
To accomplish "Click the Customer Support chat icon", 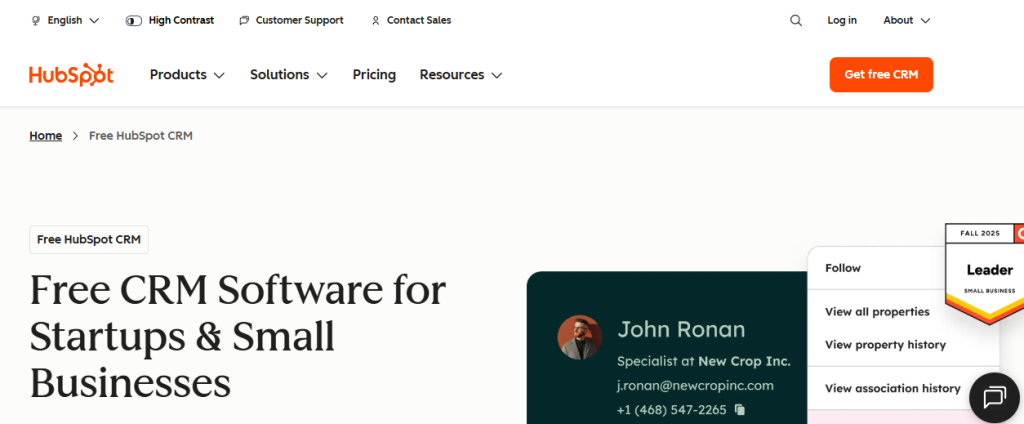I will (x=245, y=20).
